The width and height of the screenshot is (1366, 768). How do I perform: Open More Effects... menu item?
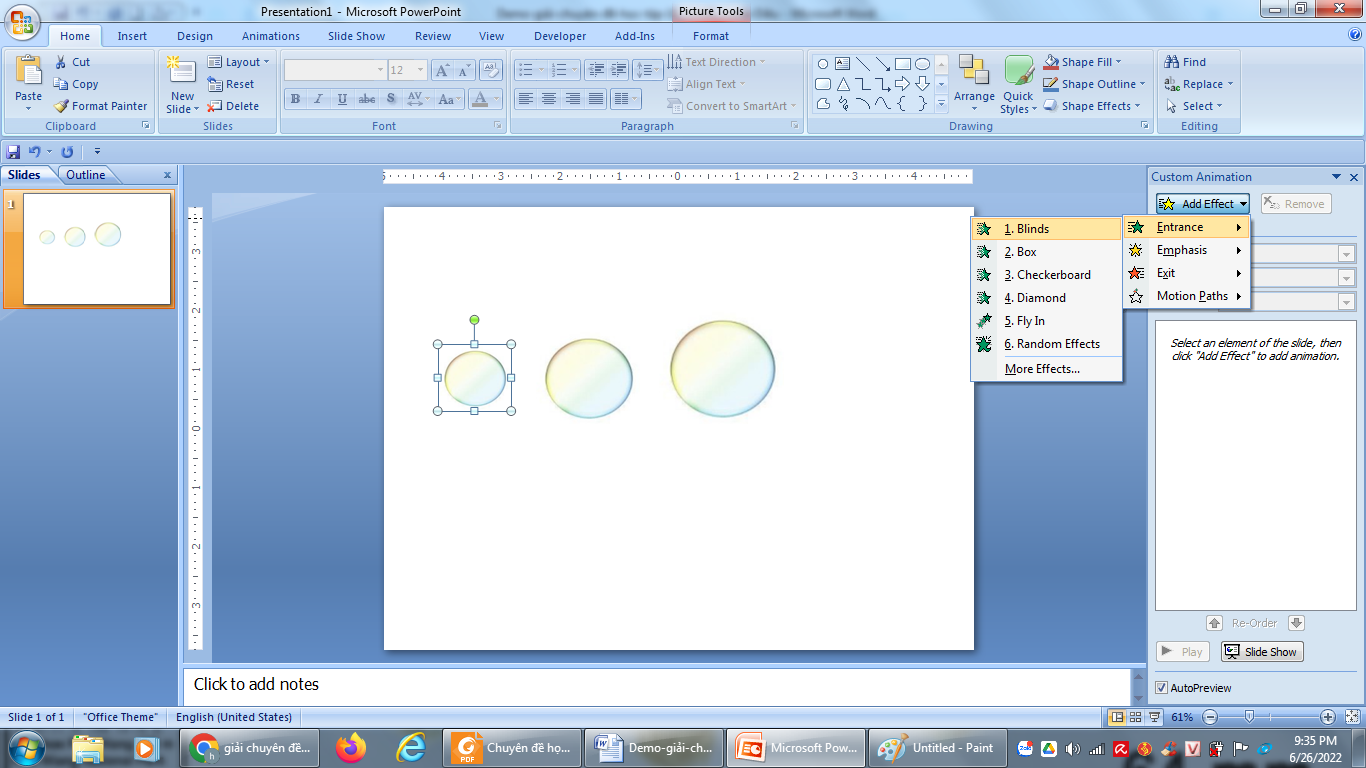coord(1046,369)
